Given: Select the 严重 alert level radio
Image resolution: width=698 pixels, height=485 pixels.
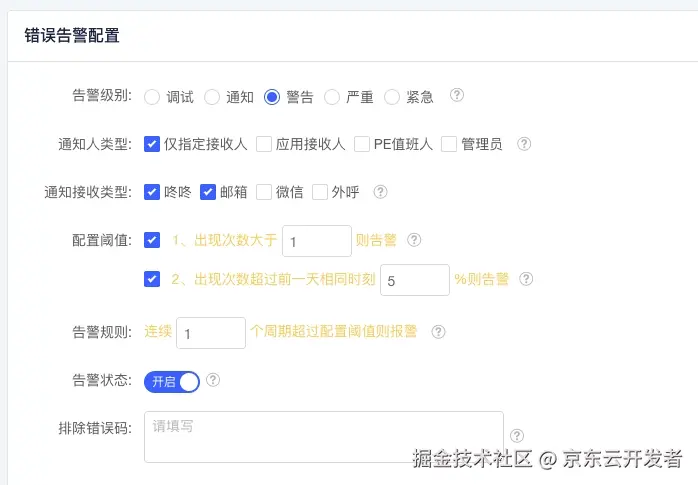Looking at the screenshot, I should coord(332,97).
